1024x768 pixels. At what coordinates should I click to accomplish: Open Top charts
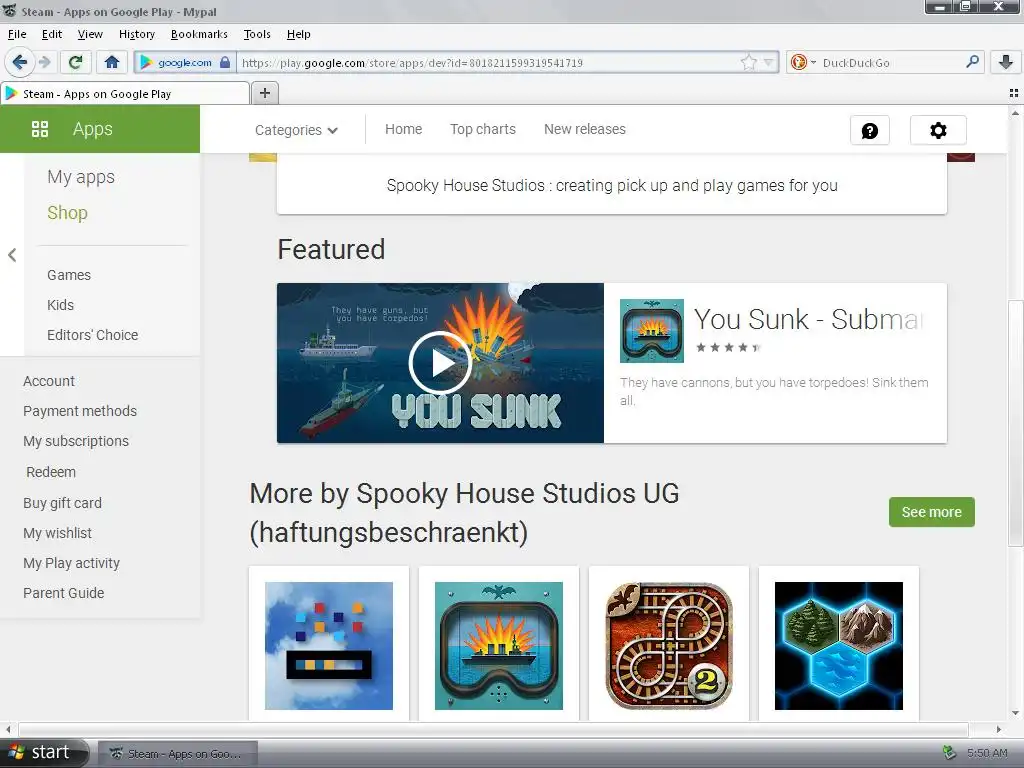coord(483,129)
